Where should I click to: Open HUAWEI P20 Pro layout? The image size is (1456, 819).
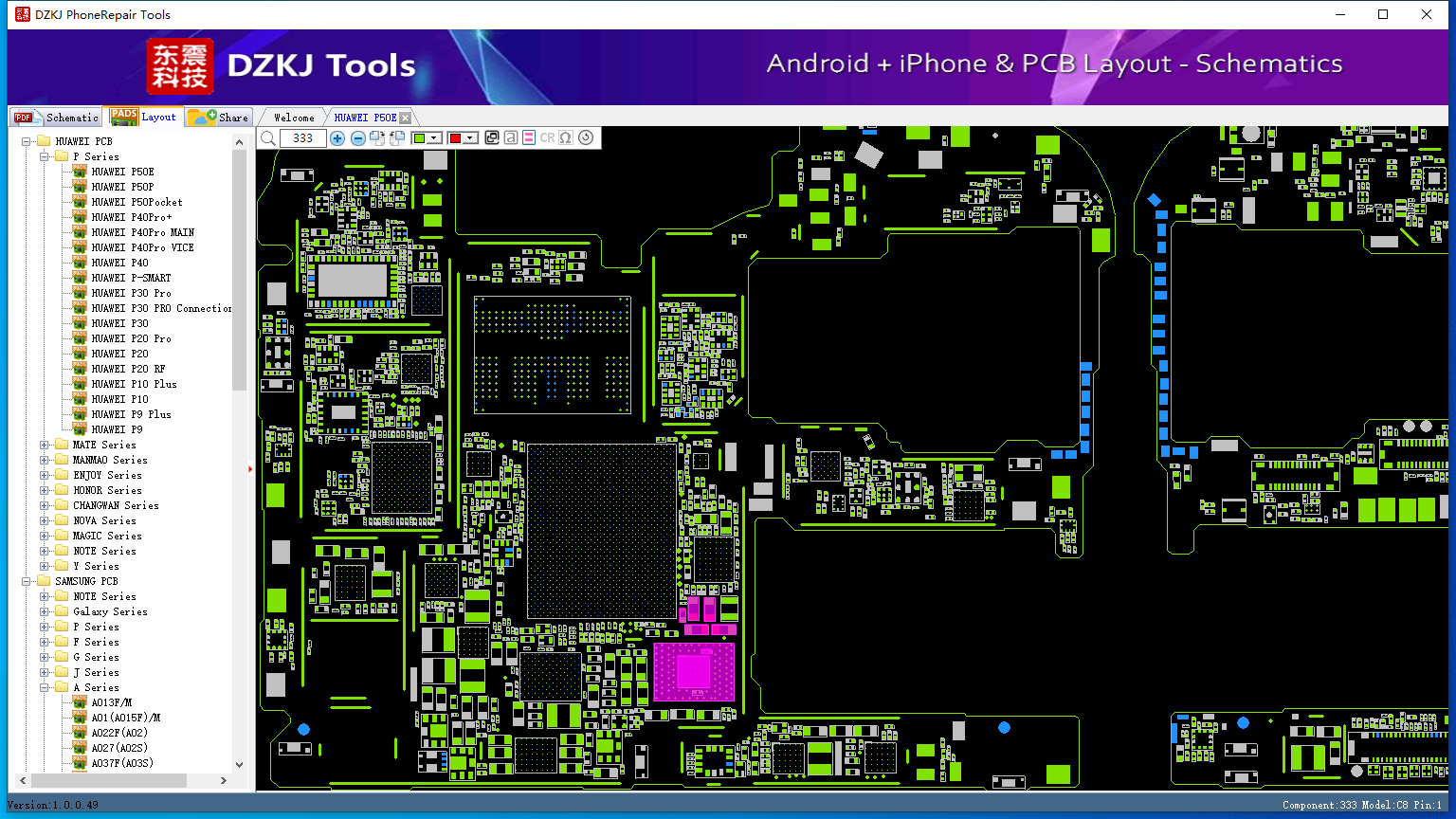(131, 338)
